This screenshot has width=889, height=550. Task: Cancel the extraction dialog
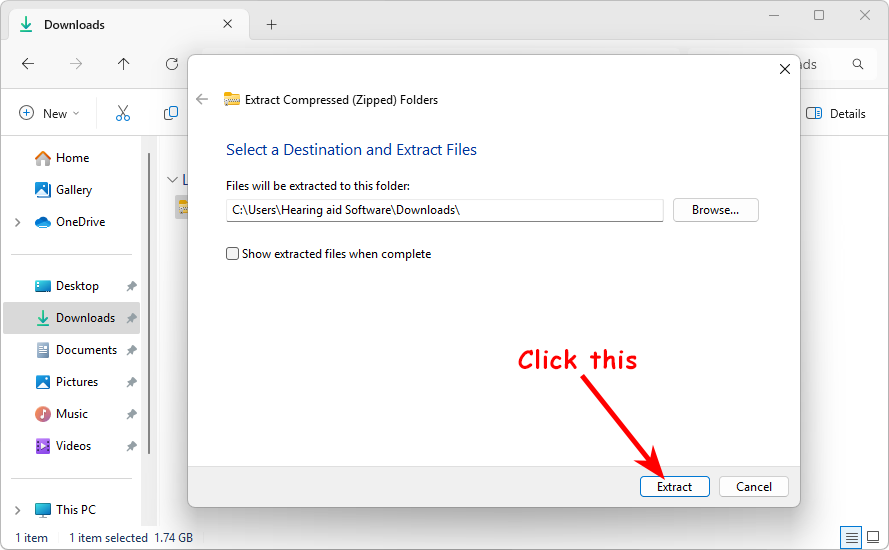[x=753, y=487]
